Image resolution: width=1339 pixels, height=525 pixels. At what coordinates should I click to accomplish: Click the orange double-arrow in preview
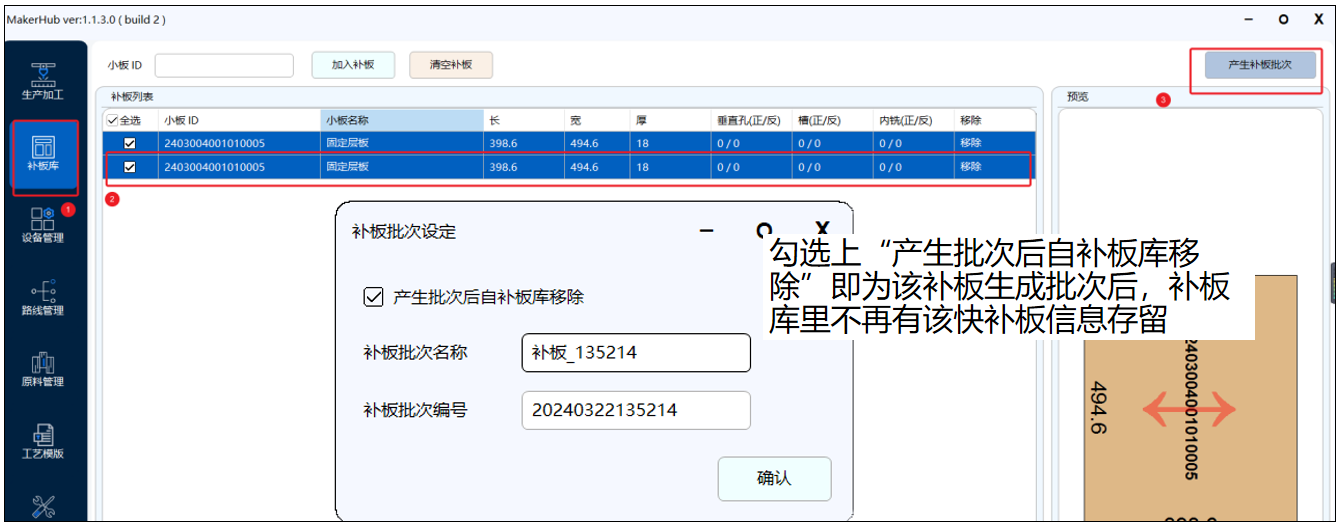coord(1189,409)
